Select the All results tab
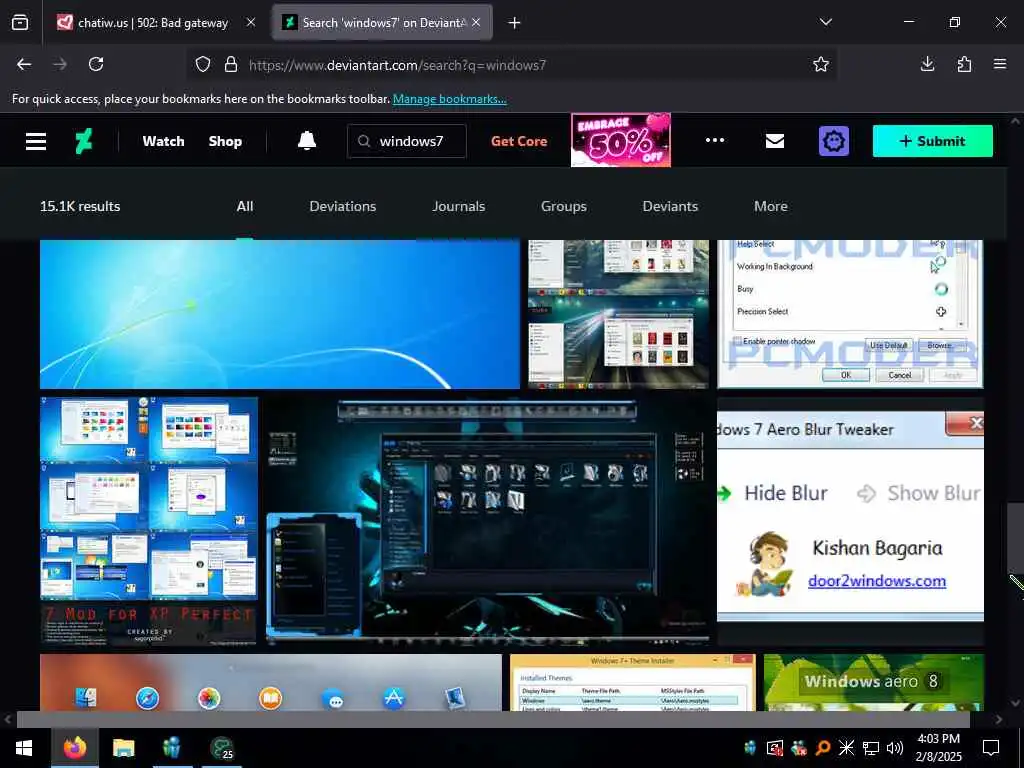Viewport: 1024px width, 768px height. (245, 206)
